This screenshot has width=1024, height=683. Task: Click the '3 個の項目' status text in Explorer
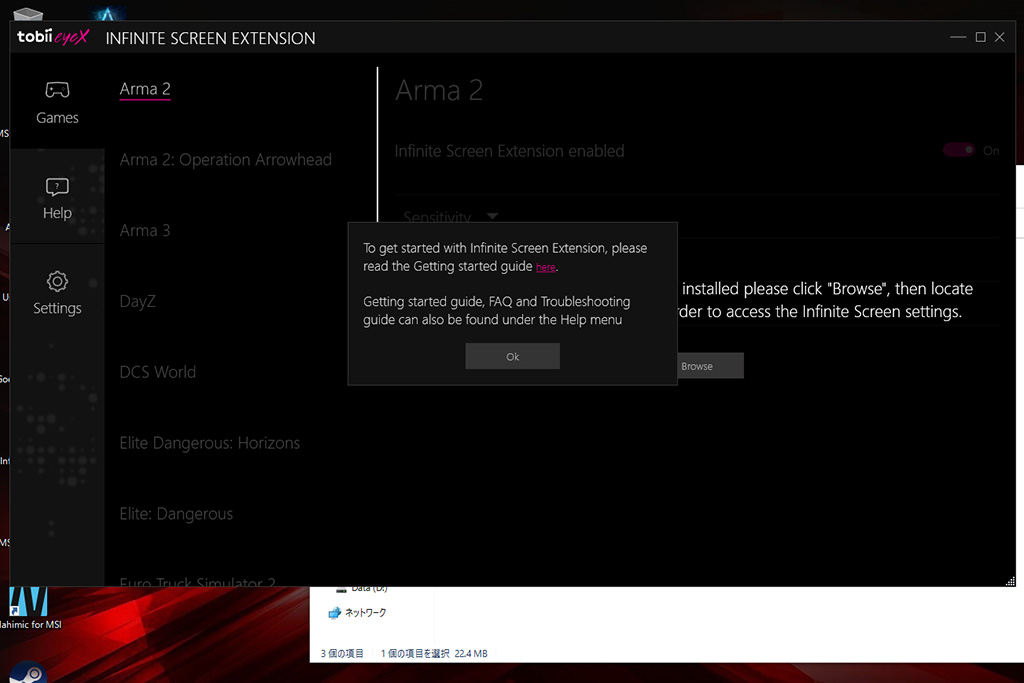[x=342, y=654]
